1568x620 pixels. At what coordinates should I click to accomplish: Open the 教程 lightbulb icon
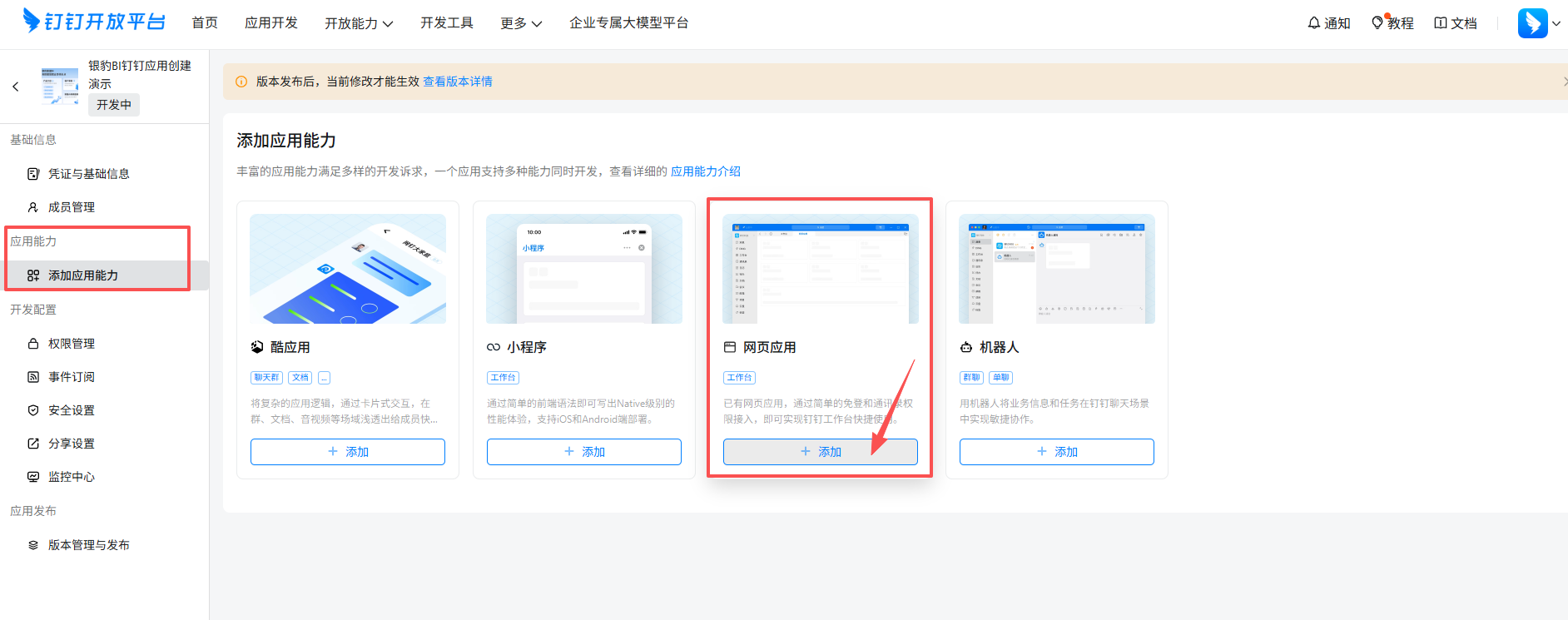click(1377, 22)
